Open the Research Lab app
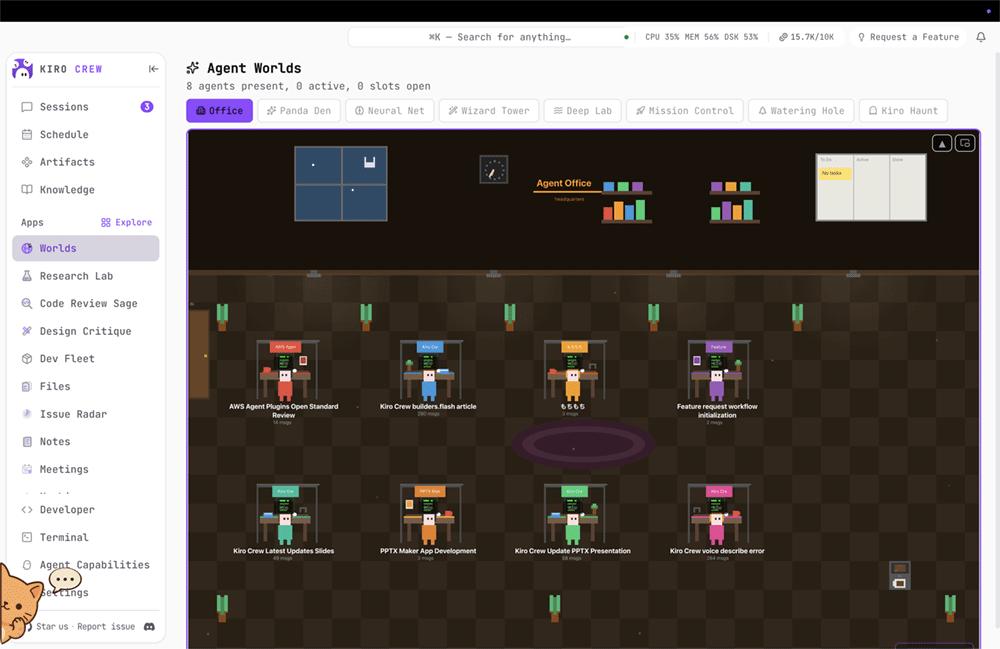The height and width of the screenshot is (649, 1000). [85, 276]
